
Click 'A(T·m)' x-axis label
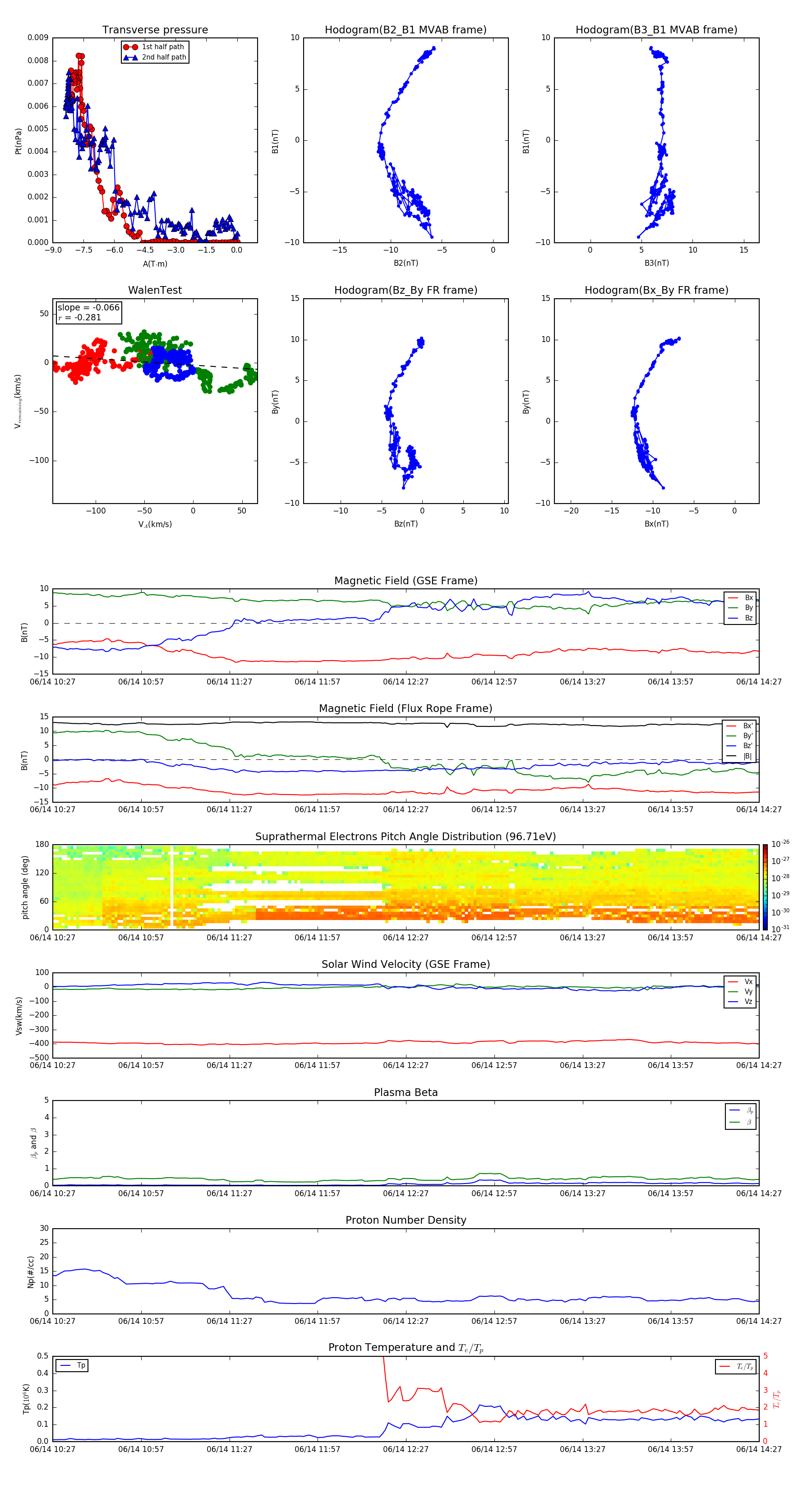click(x=155, y=264)
